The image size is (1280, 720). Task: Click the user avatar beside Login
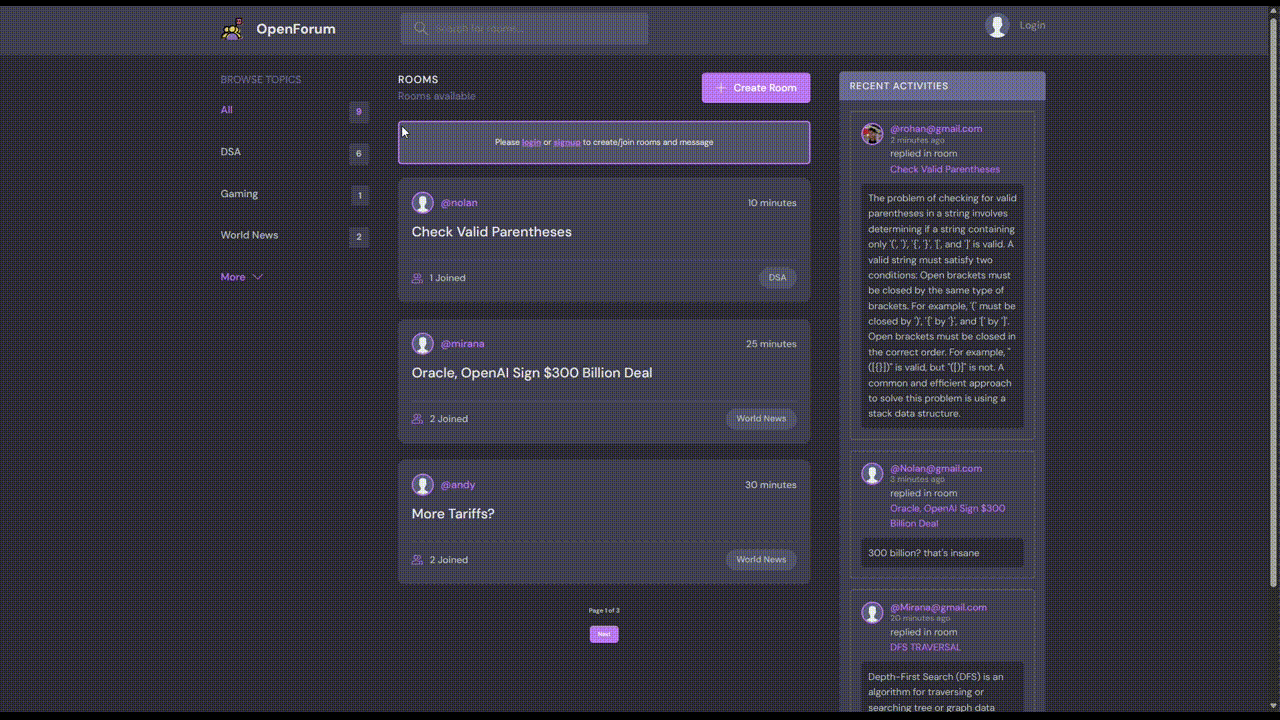click(997, 26)
